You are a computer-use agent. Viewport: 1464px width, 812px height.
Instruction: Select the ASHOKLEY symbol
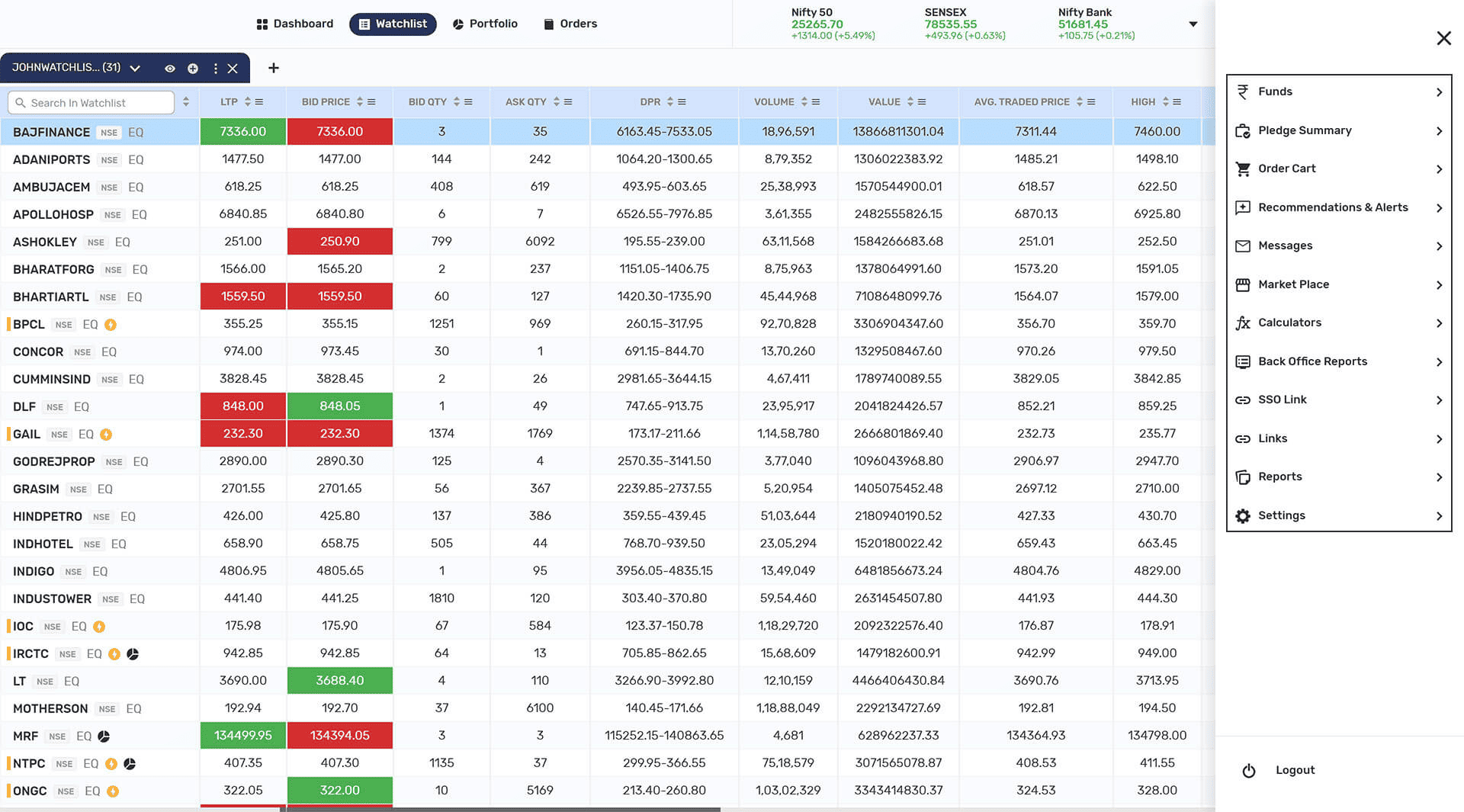pyautogui.click(x=45, y=242)
